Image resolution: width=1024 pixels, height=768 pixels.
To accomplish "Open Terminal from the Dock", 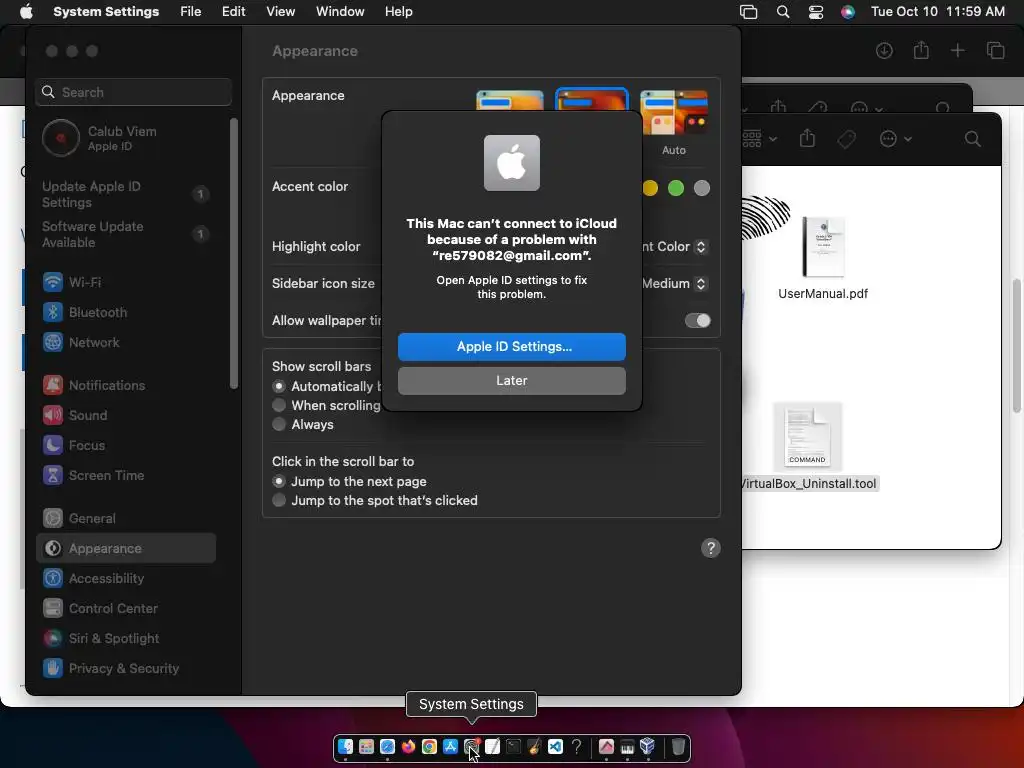I will pyautogui.click(x=513, y=746).
